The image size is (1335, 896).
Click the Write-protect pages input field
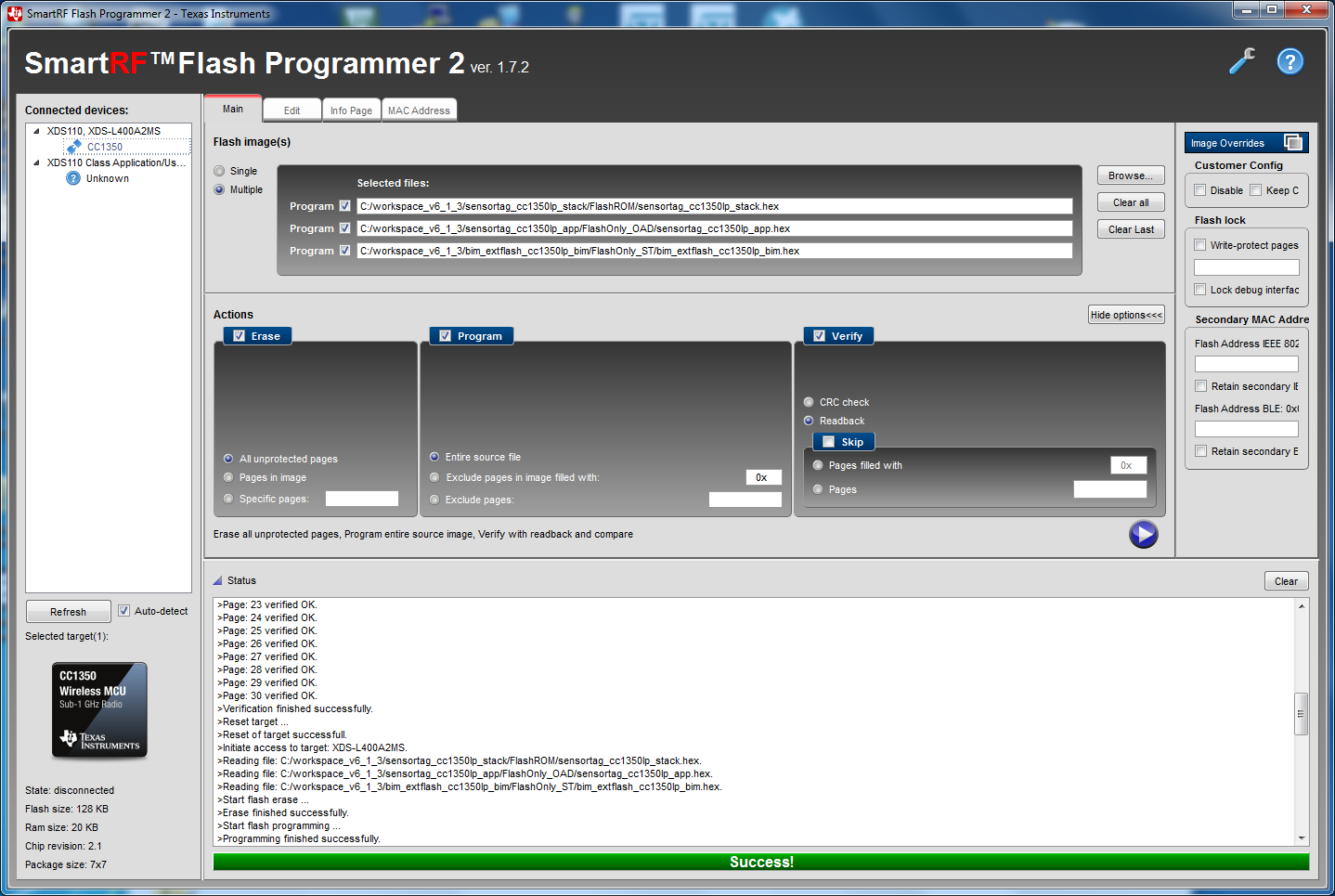[x=1247, y=267]
